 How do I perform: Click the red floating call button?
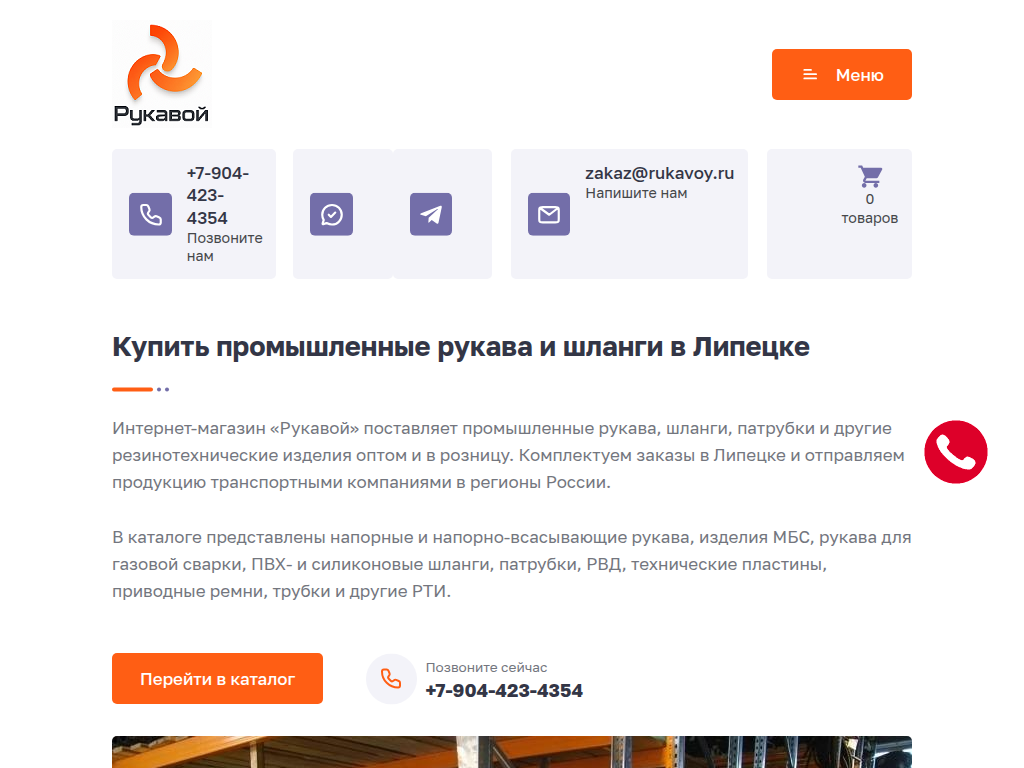(x=955, y=452)
